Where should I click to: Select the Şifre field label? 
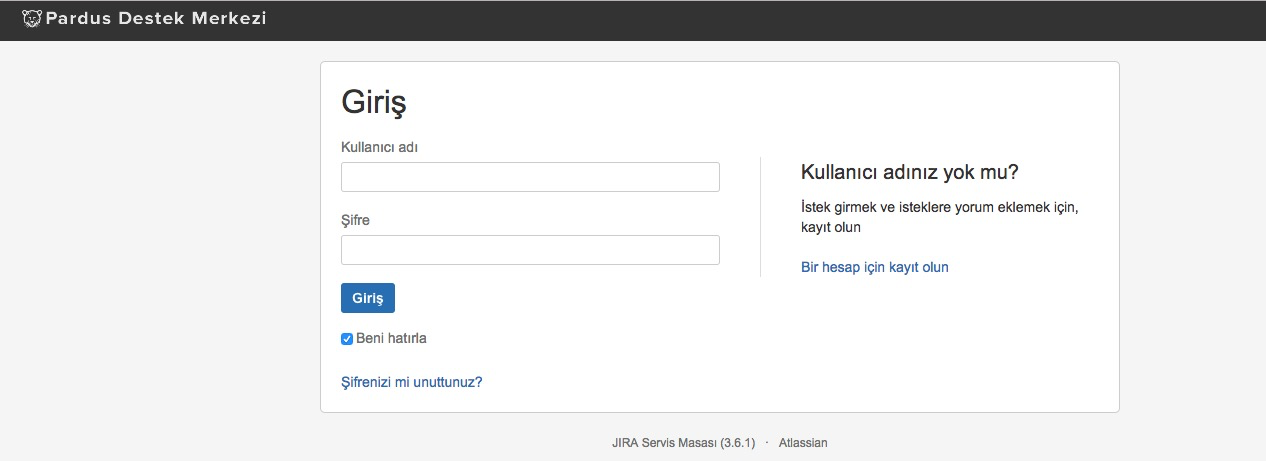(x=355, y=220)
